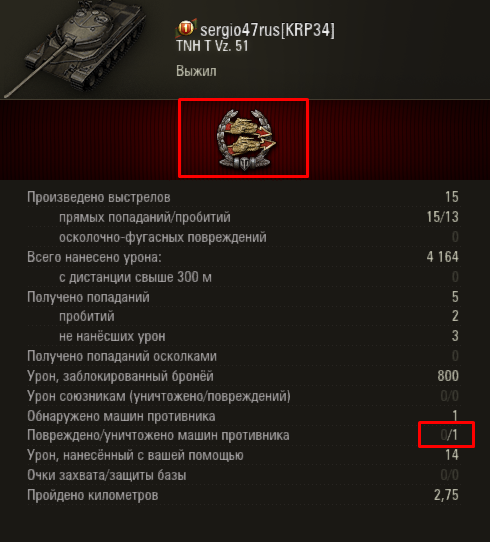
Task: Select the не нанёсших урон row
Action: coord(243,336)
